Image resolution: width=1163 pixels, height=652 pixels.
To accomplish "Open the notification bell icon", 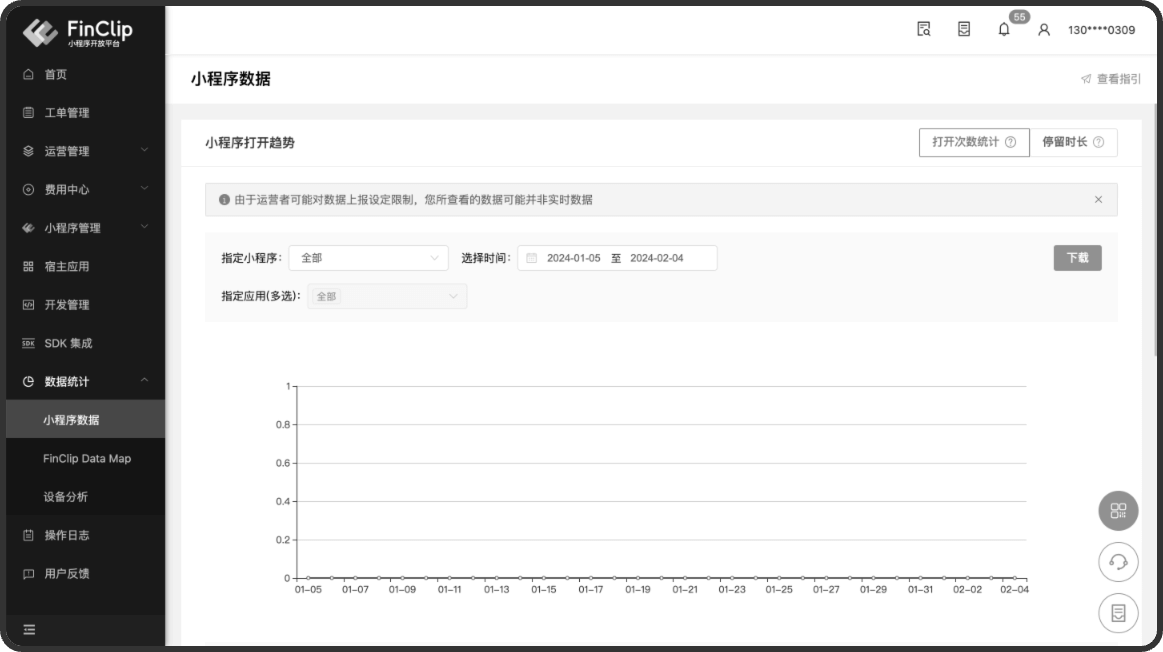I will coord(1004,30).
